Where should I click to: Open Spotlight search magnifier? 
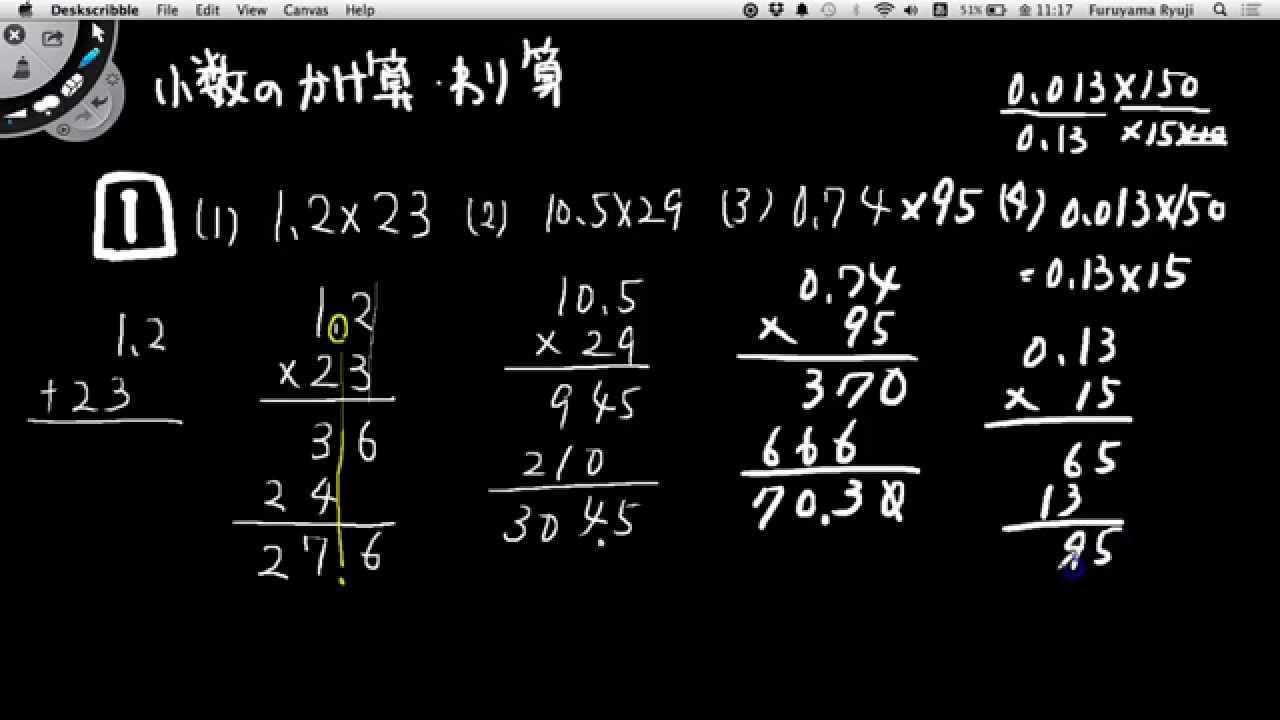[x=1220, y=10]
